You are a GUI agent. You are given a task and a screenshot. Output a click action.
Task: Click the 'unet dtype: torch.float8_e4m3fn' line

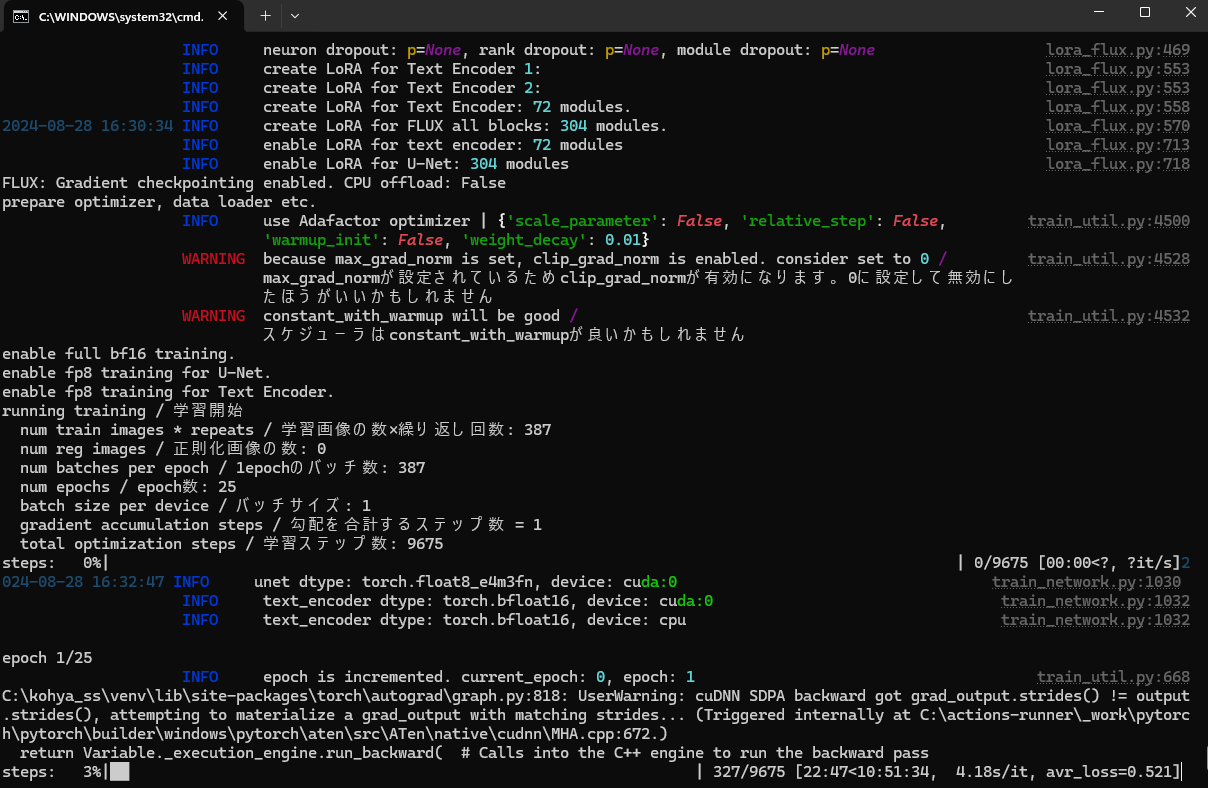point(466,582)
